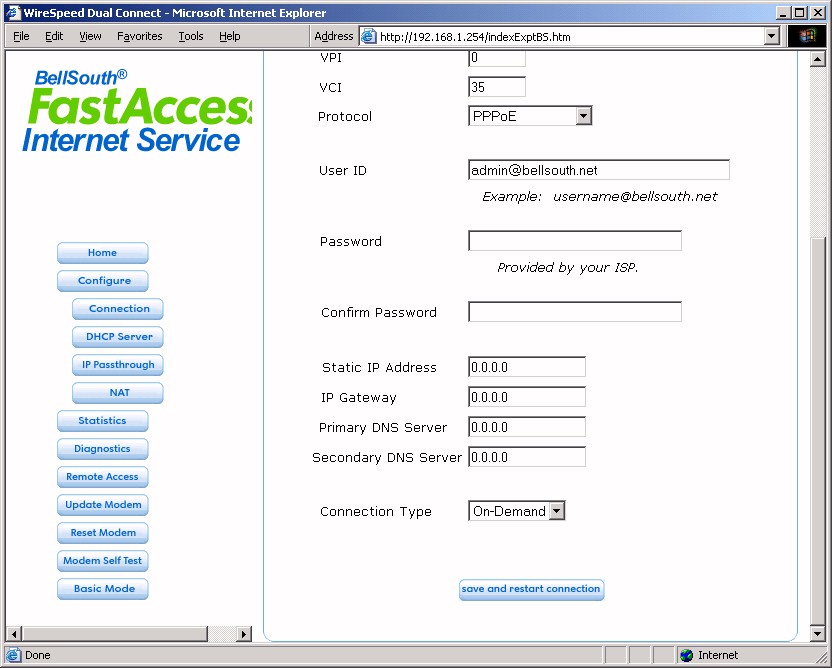This screenshot has height=668, width=832.
Task: Open the Connection settings page
Action: [x=118, y=309]
